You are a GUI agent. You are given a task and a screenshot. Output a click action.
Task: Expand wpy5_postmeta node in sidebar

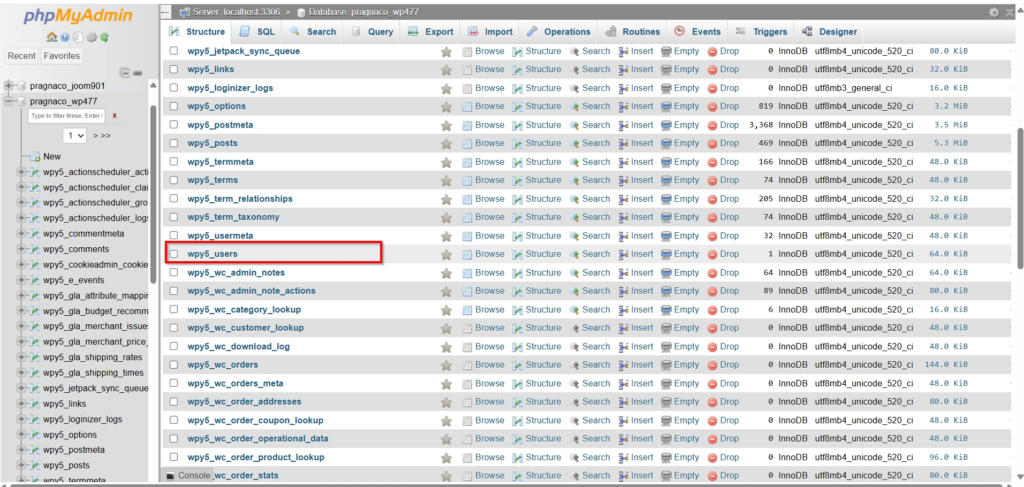(x=22, y=450)
